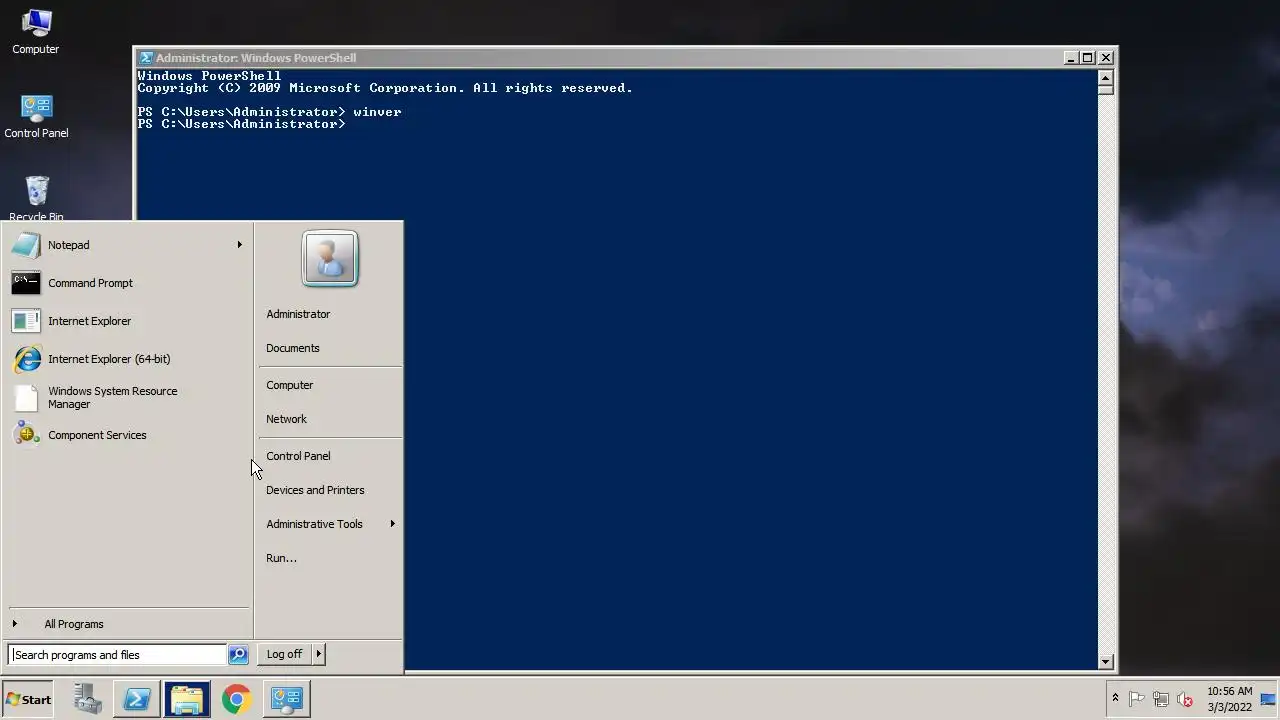Click the user account picture
Screen dimensions: 1280x720
(x=330, y=259)
